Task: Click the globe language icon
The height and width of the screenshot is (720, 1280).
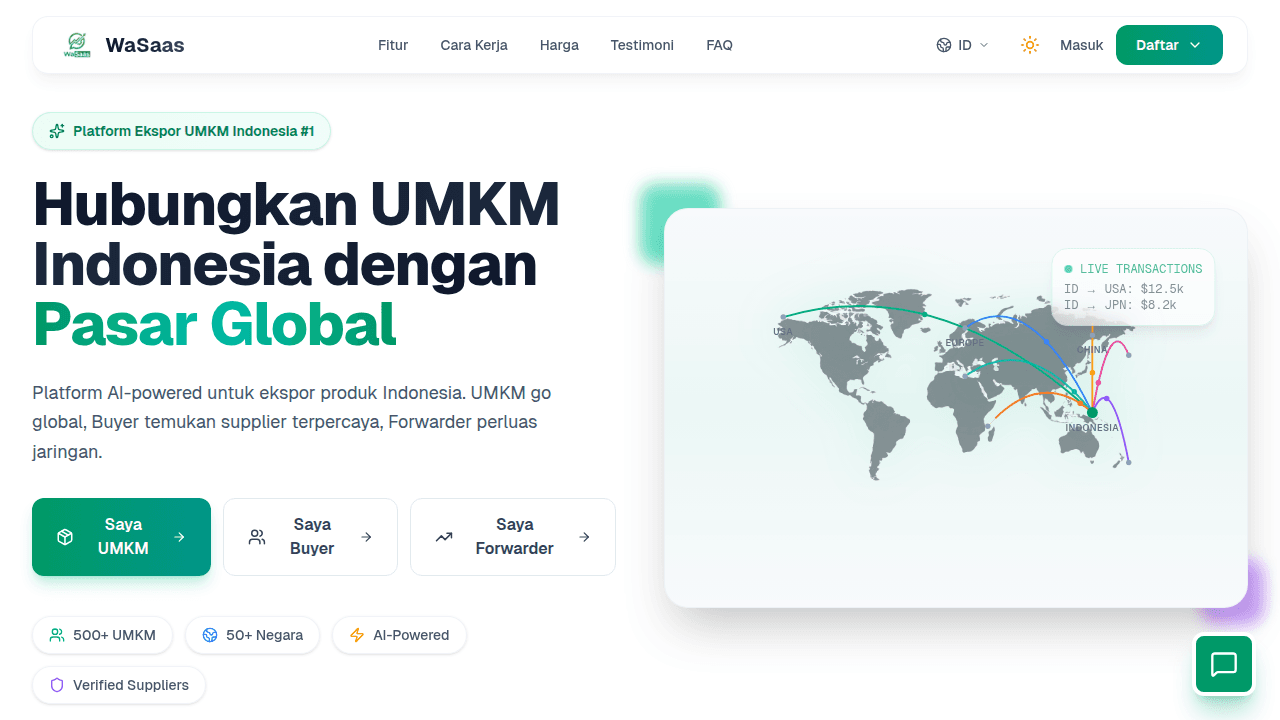Action: 944,45
